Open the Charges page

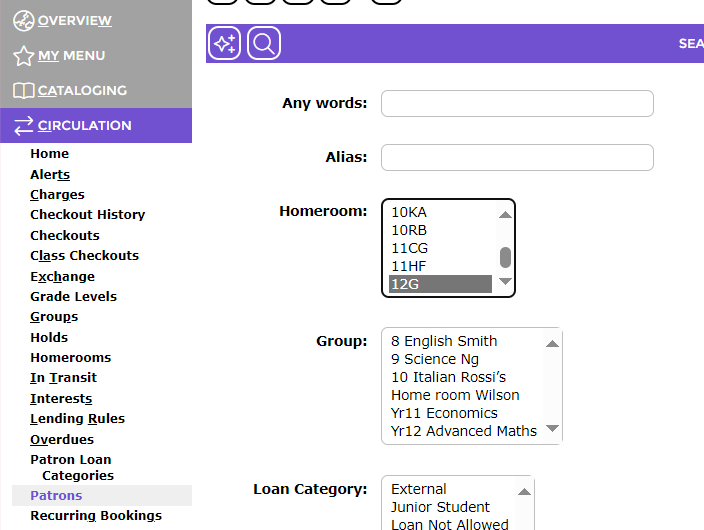pyautogui.click(x=57, y=194)
